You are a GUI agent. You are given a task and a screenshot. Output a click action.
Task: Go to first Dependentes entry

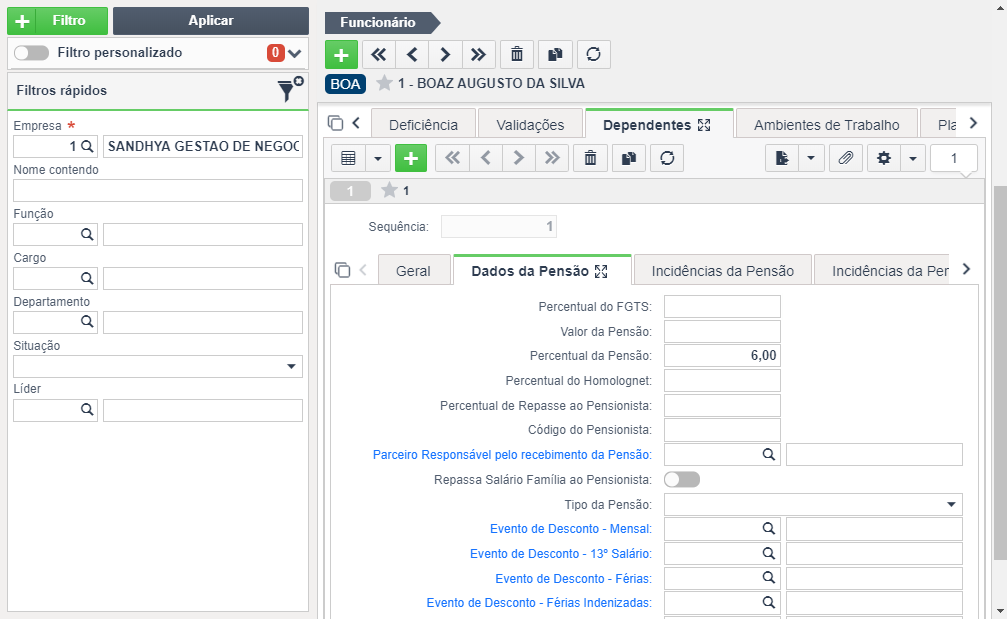pos(452,158)
